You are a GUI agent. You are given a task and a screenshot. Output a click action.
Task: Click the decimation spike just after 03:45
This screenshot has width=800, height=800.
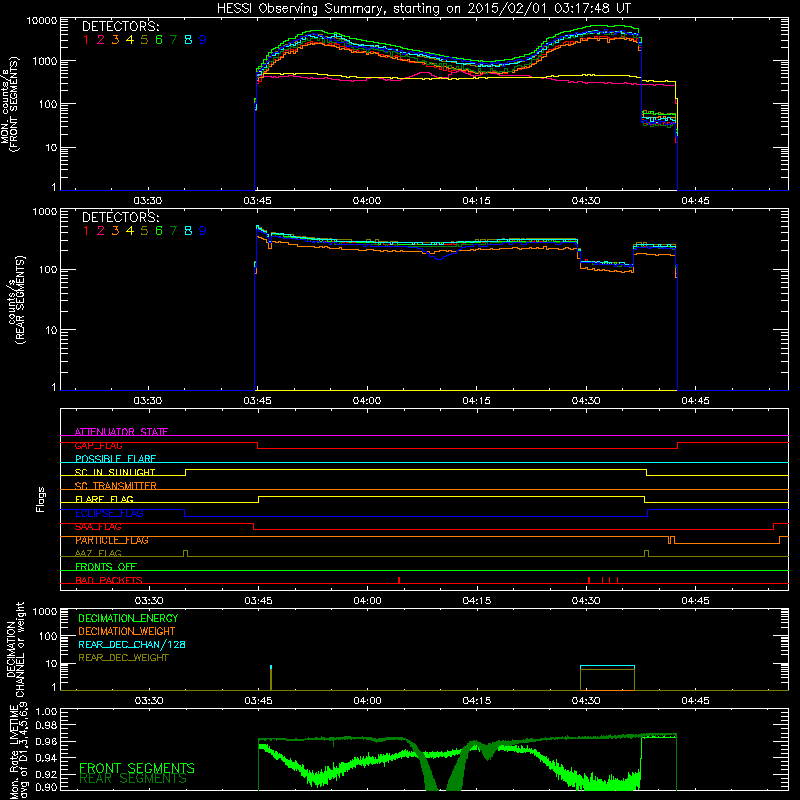pos(271,678)
